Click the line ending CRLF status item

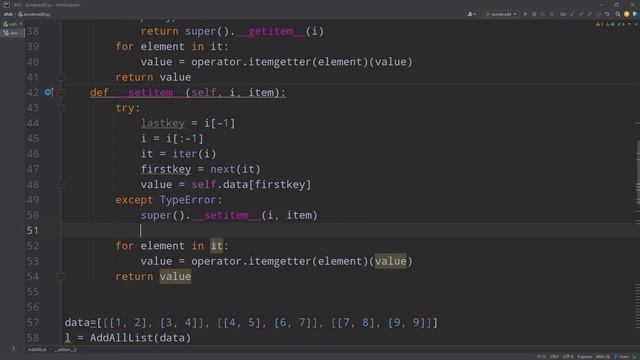click(x=554, y=357)
